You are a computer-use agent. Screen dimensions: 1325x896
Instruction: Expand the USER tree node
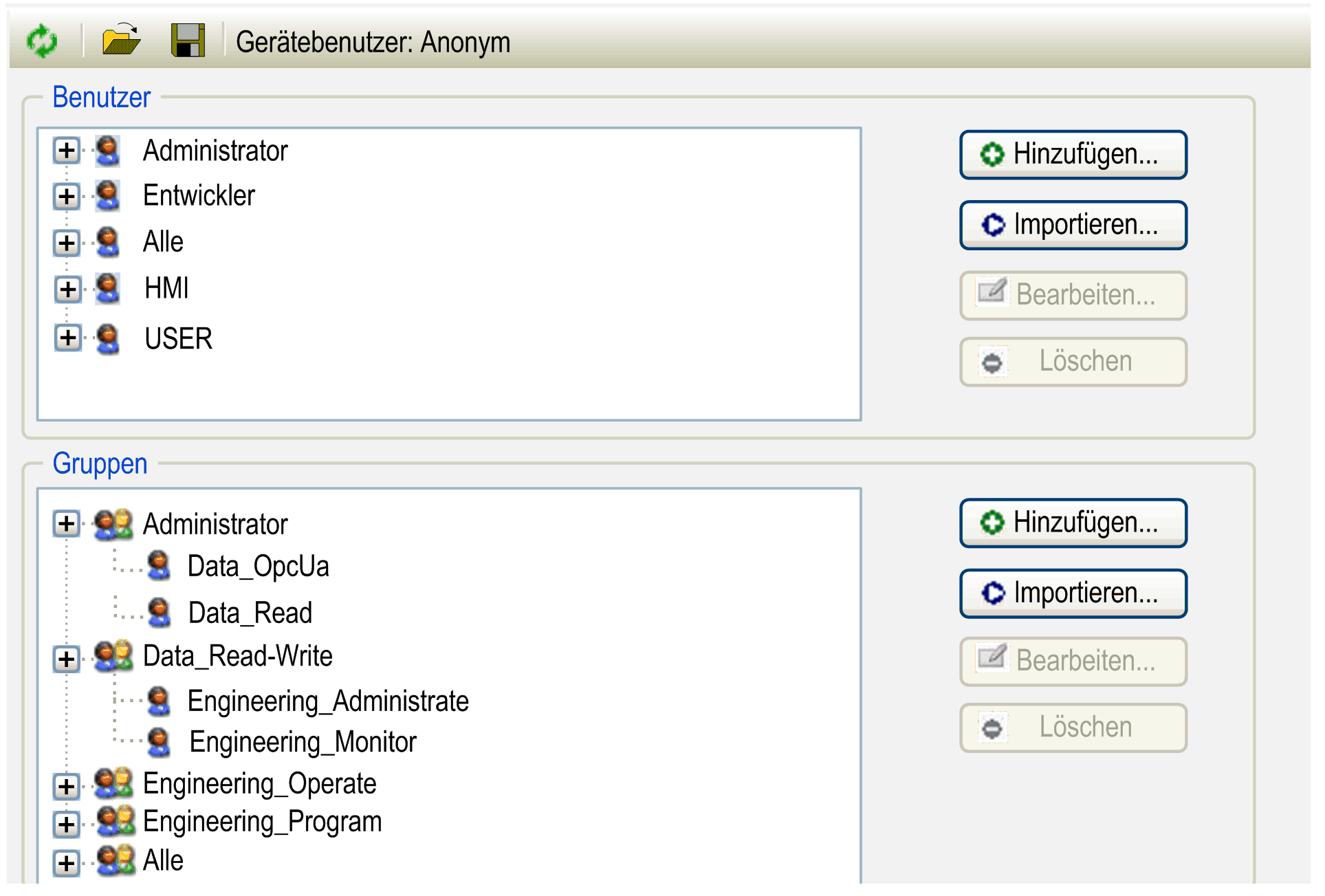(67, 338)
